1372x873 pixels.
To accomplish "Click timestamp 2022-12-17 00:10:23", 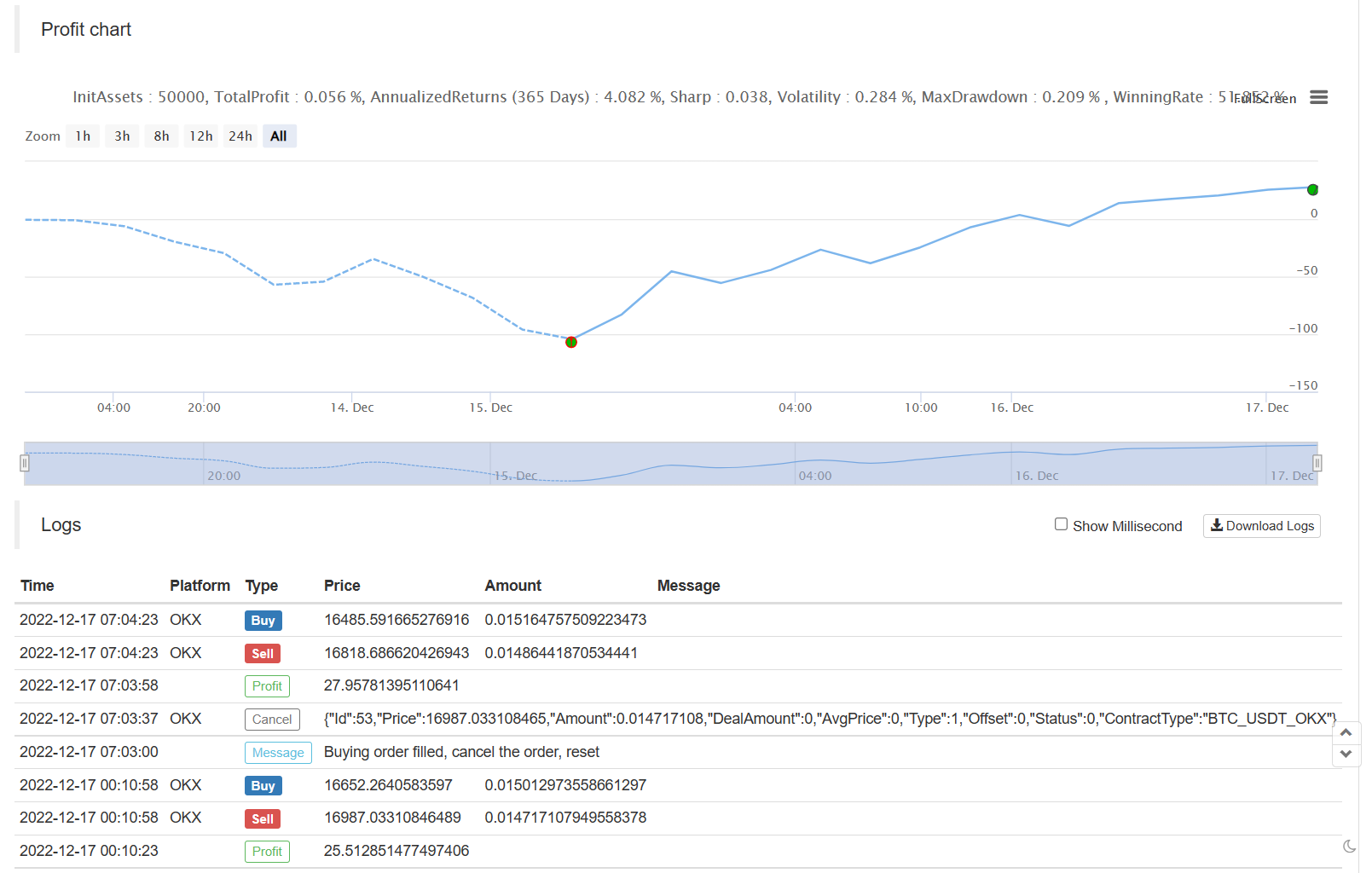I will tap(89, 851).
